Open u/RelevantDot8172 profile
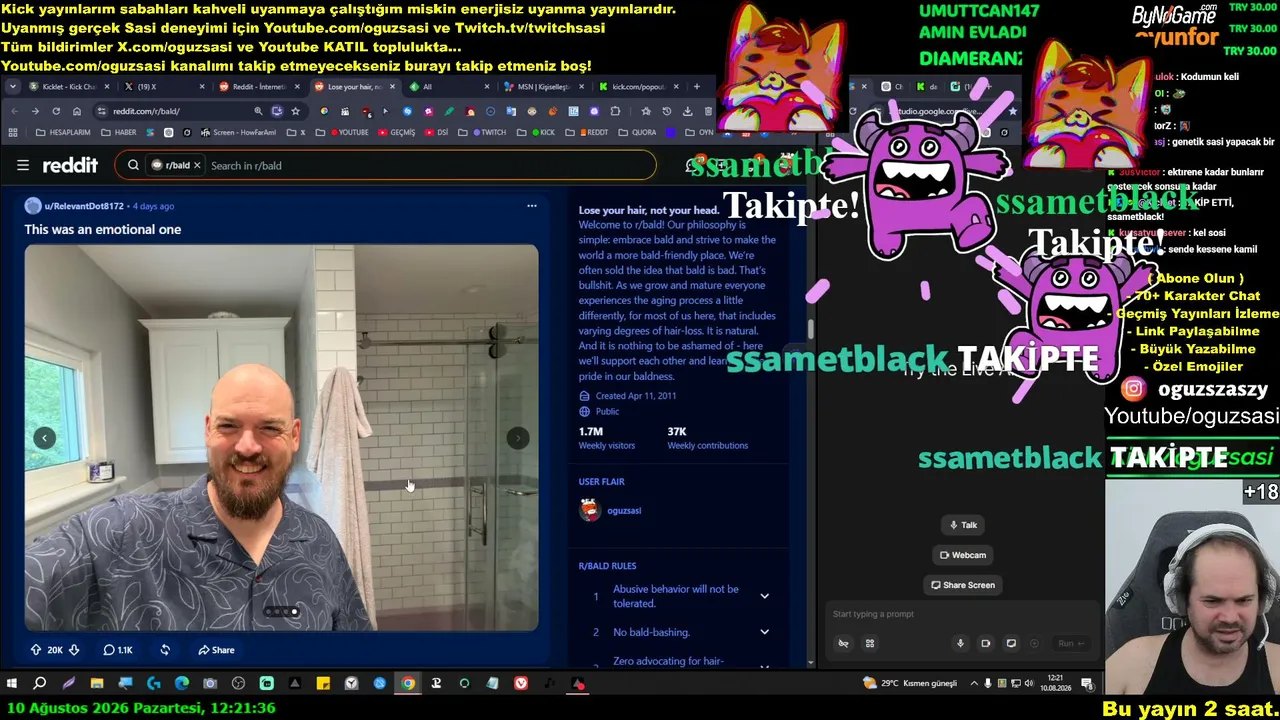Viewport: 1280px width, 720px height. 84,206
